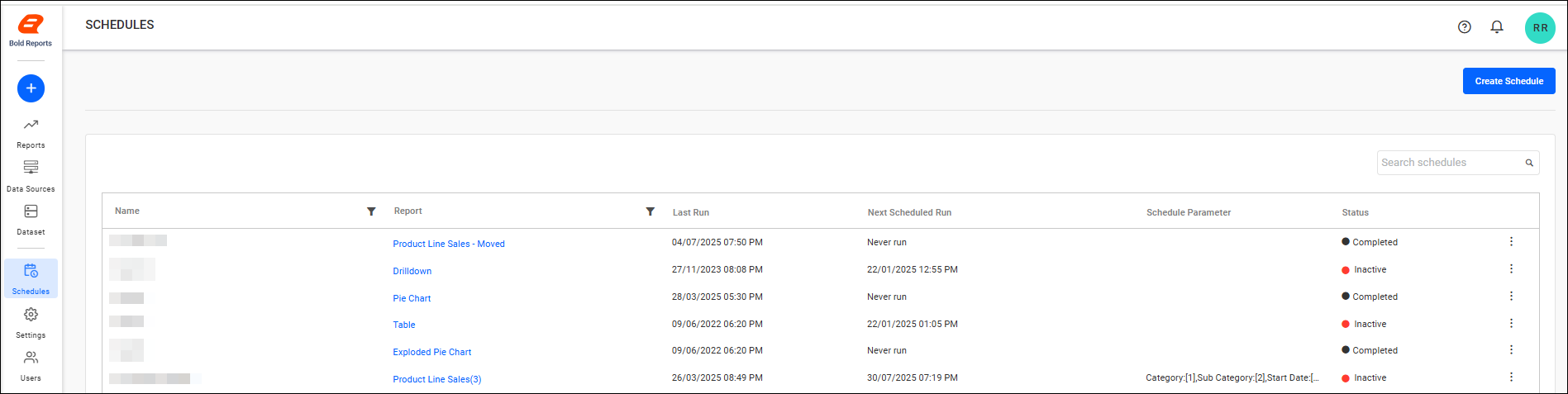The height and width of the screenshot is (394, 1568).
Task: Click Inactive status in the Table row
Action: pos(1364,324)
